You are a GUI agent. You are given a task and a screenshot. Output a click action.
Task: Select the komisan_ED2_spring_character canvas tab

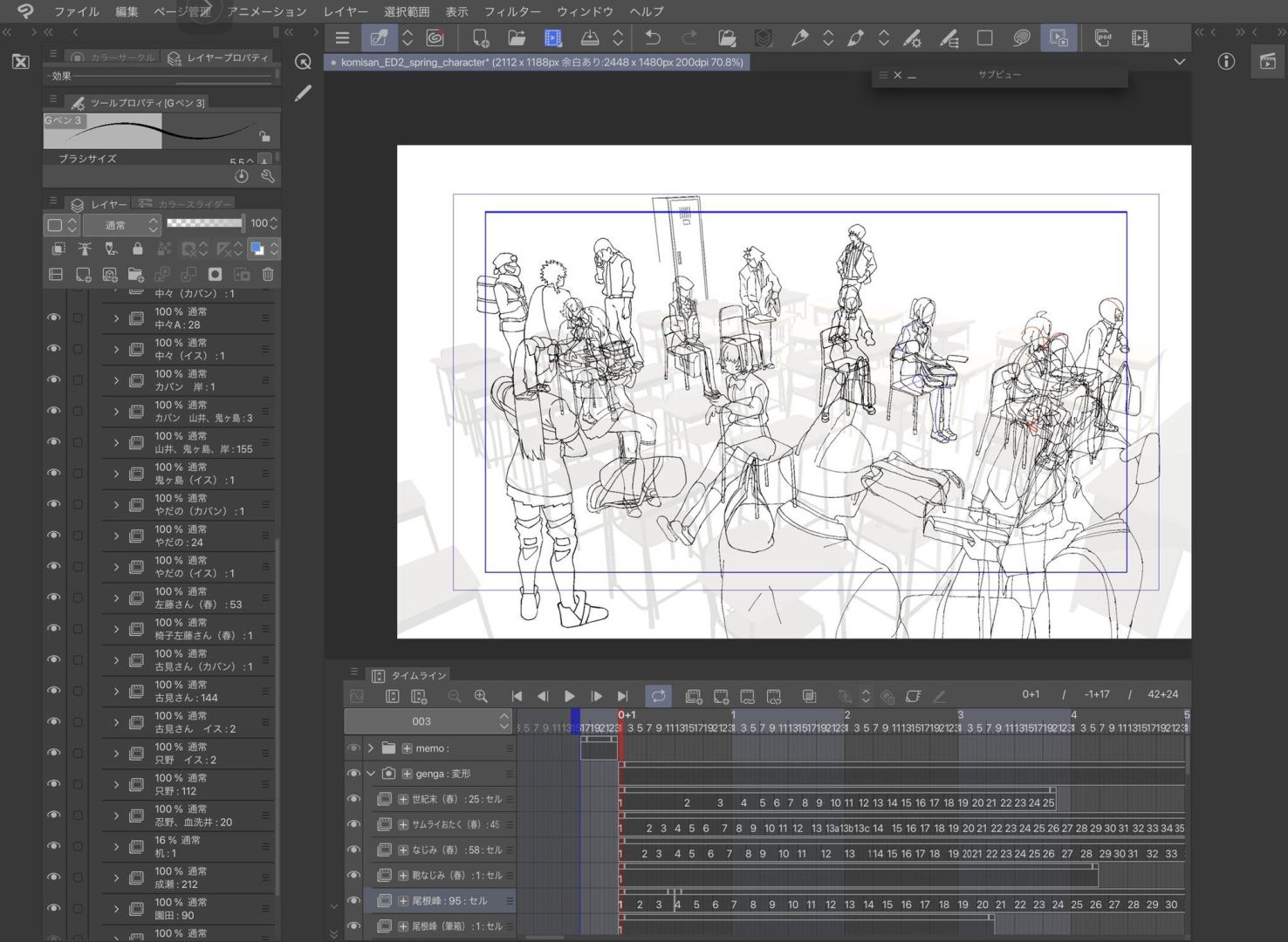click(537, 63)
